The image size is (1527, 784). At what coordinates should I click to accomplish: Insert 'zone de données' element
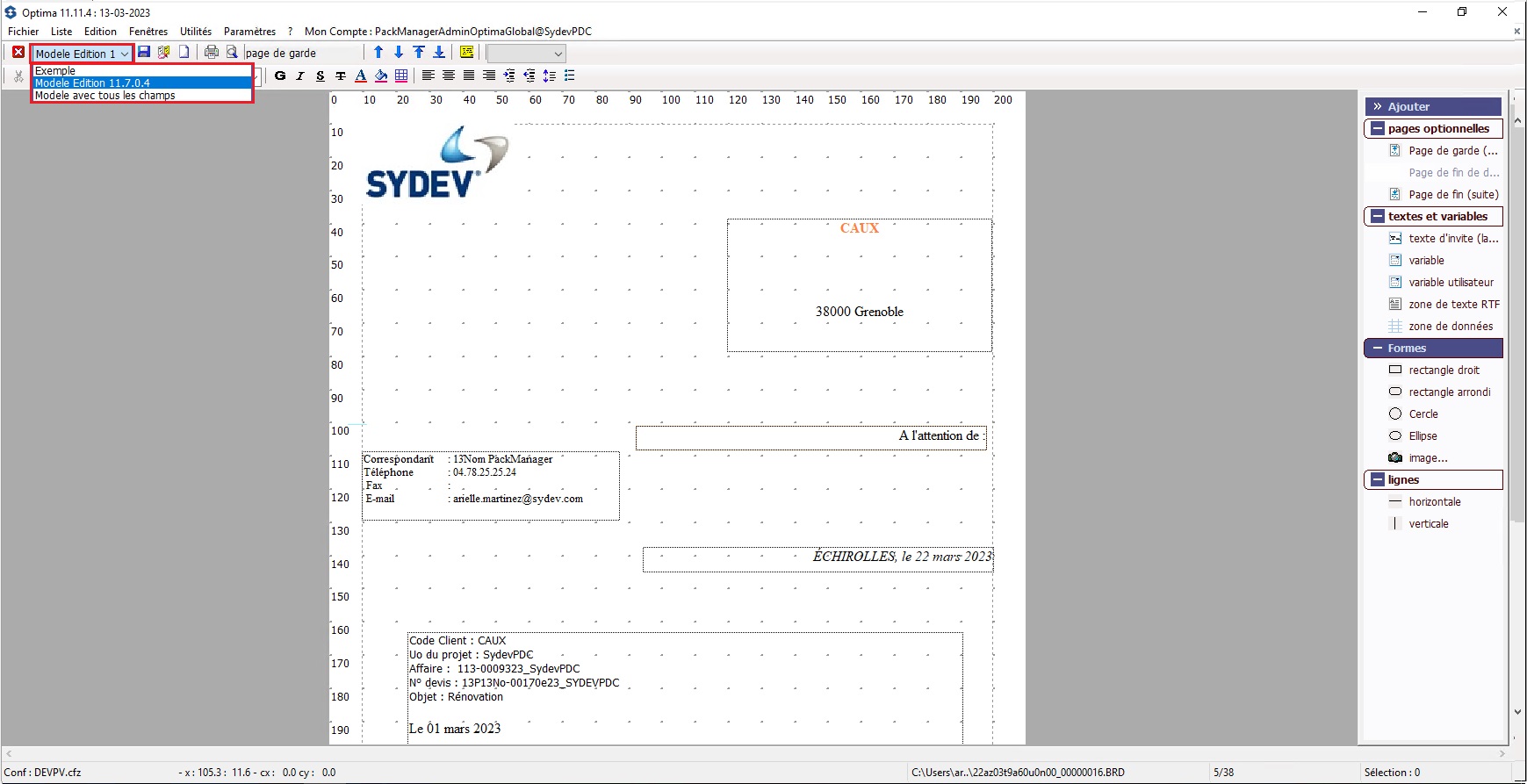click(x=1440, y=326)
